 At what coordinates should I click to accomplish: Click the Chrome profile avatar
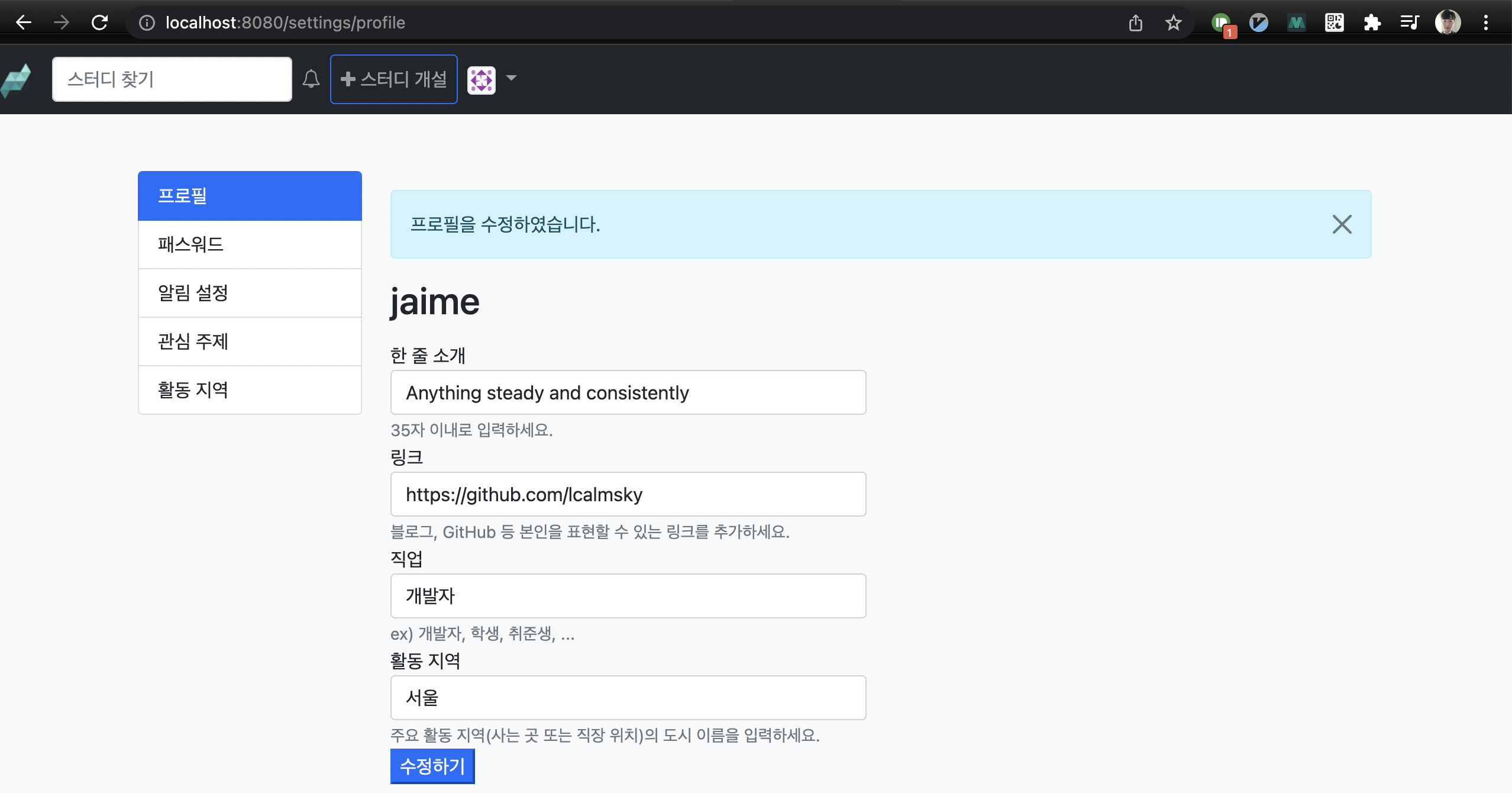click(x=1448, y=23)
